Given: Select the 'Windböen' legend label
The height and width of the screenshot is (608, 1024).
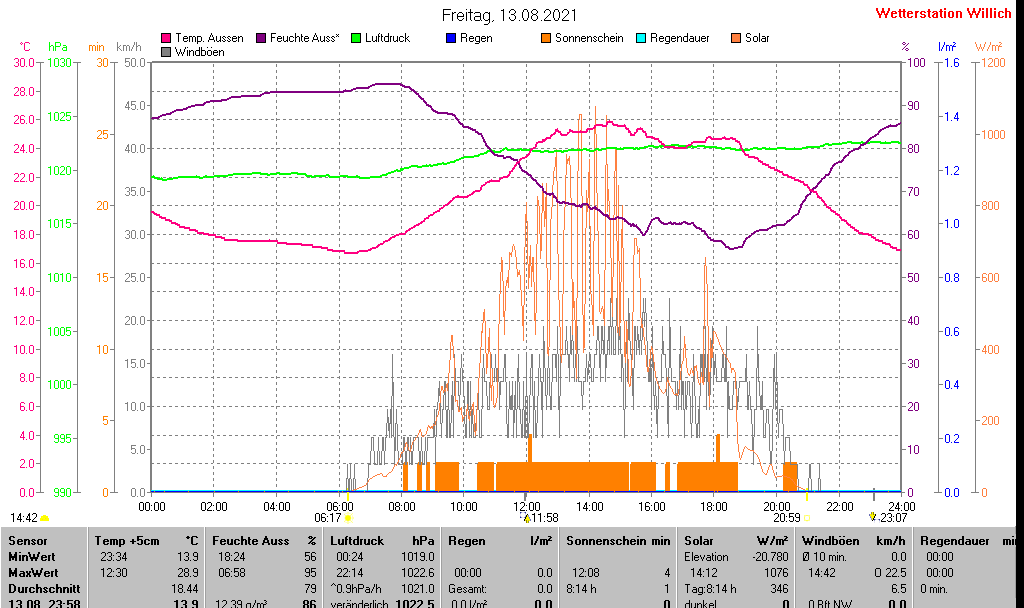Looking at the screenshot, I should 199,52.
